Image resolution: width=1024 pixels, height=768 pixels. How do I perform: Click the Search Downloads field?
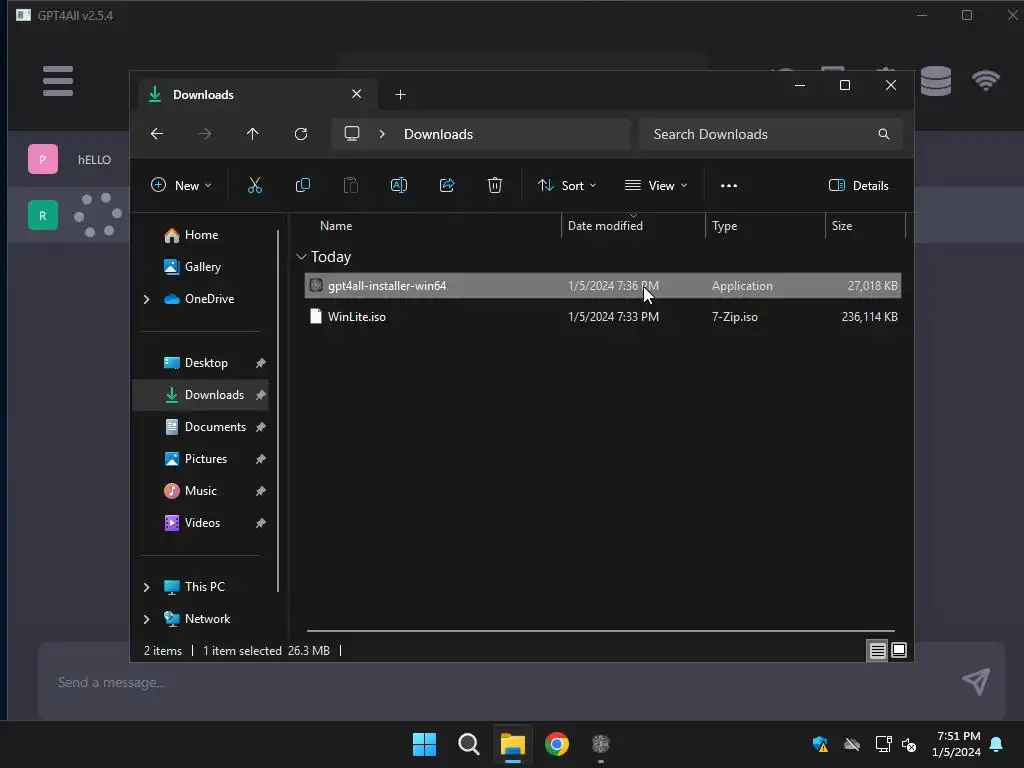click(771, 134)
